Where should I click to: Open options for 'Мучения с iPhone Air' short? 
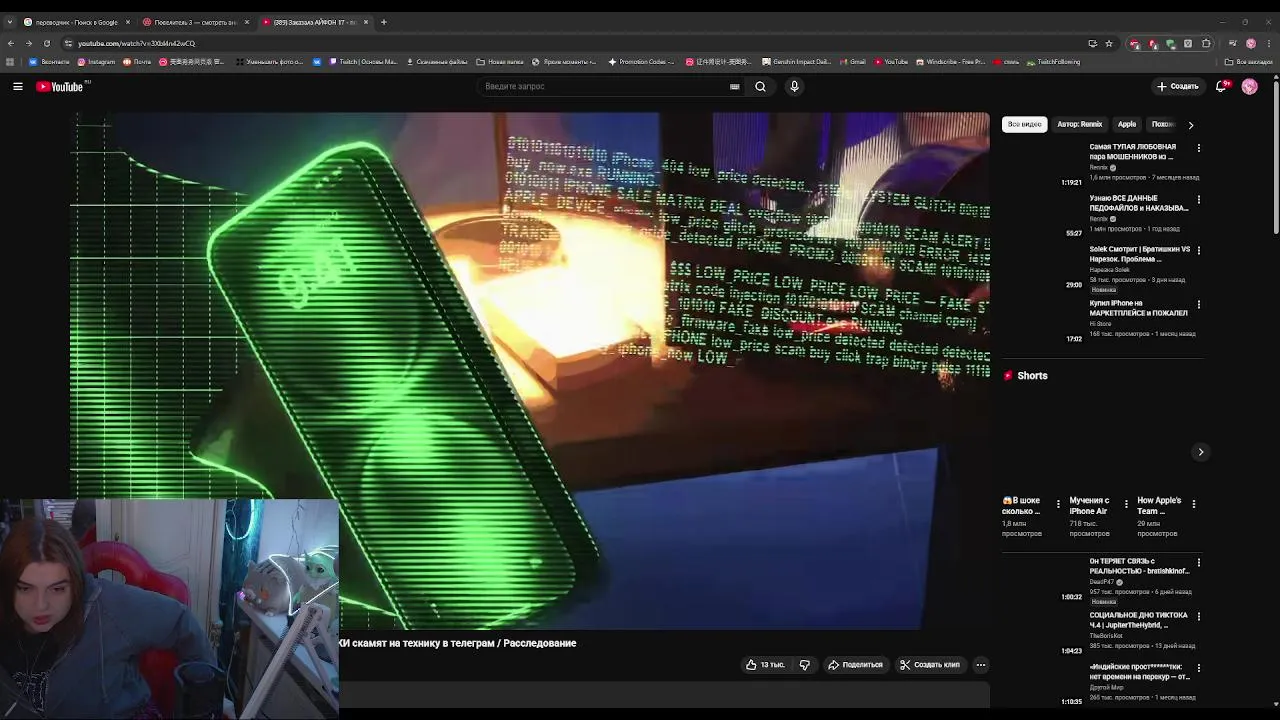click(1126, 504)
